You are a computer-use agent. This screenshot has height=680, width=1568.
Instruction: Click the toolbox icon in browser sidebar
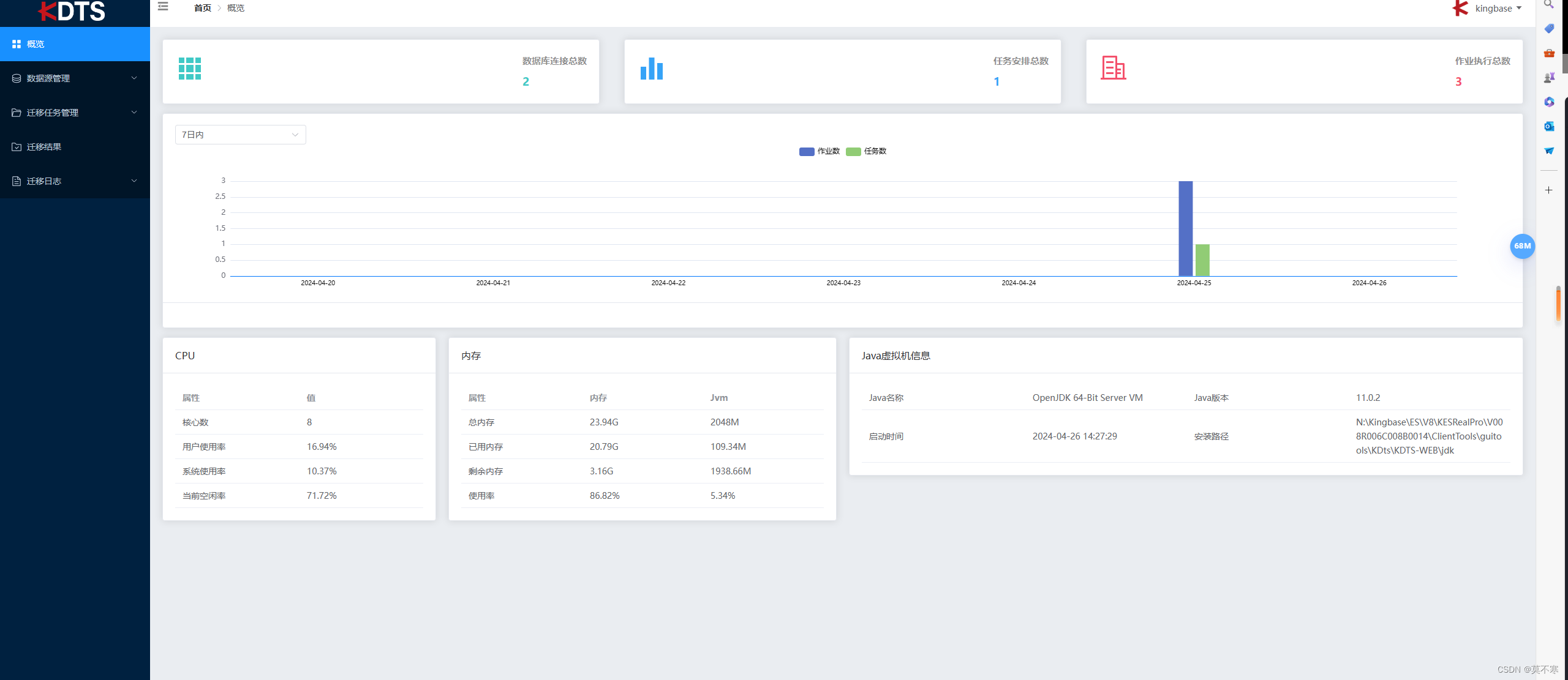tap(1549, 53)
